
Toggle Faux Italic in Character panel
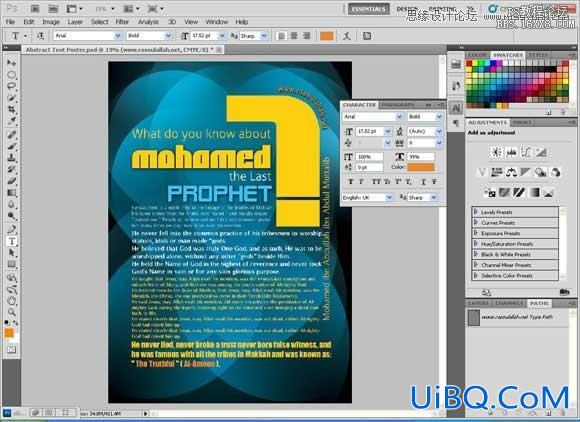pos(361,182)
